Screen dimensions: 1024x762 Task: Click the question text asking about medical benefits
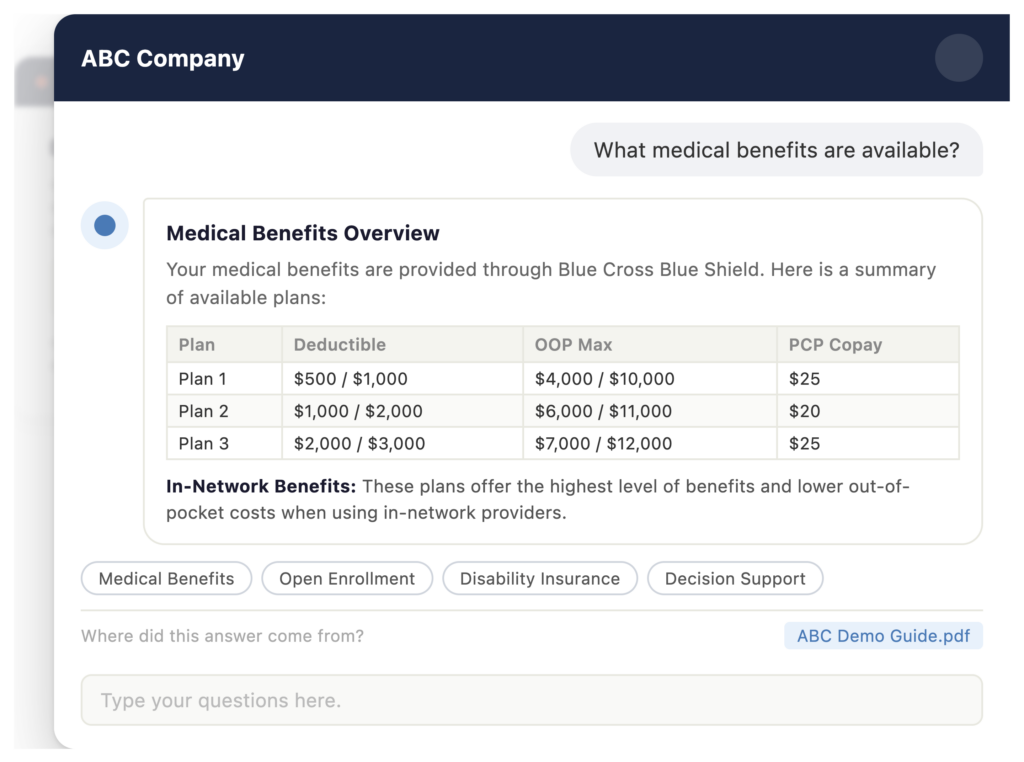pyautogui.click(x=777, y=150)
